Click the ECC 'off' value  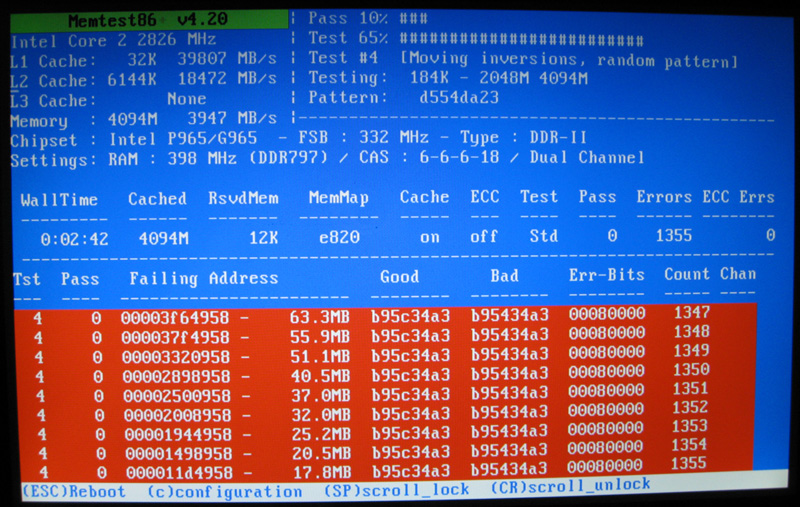click(484, 236)
